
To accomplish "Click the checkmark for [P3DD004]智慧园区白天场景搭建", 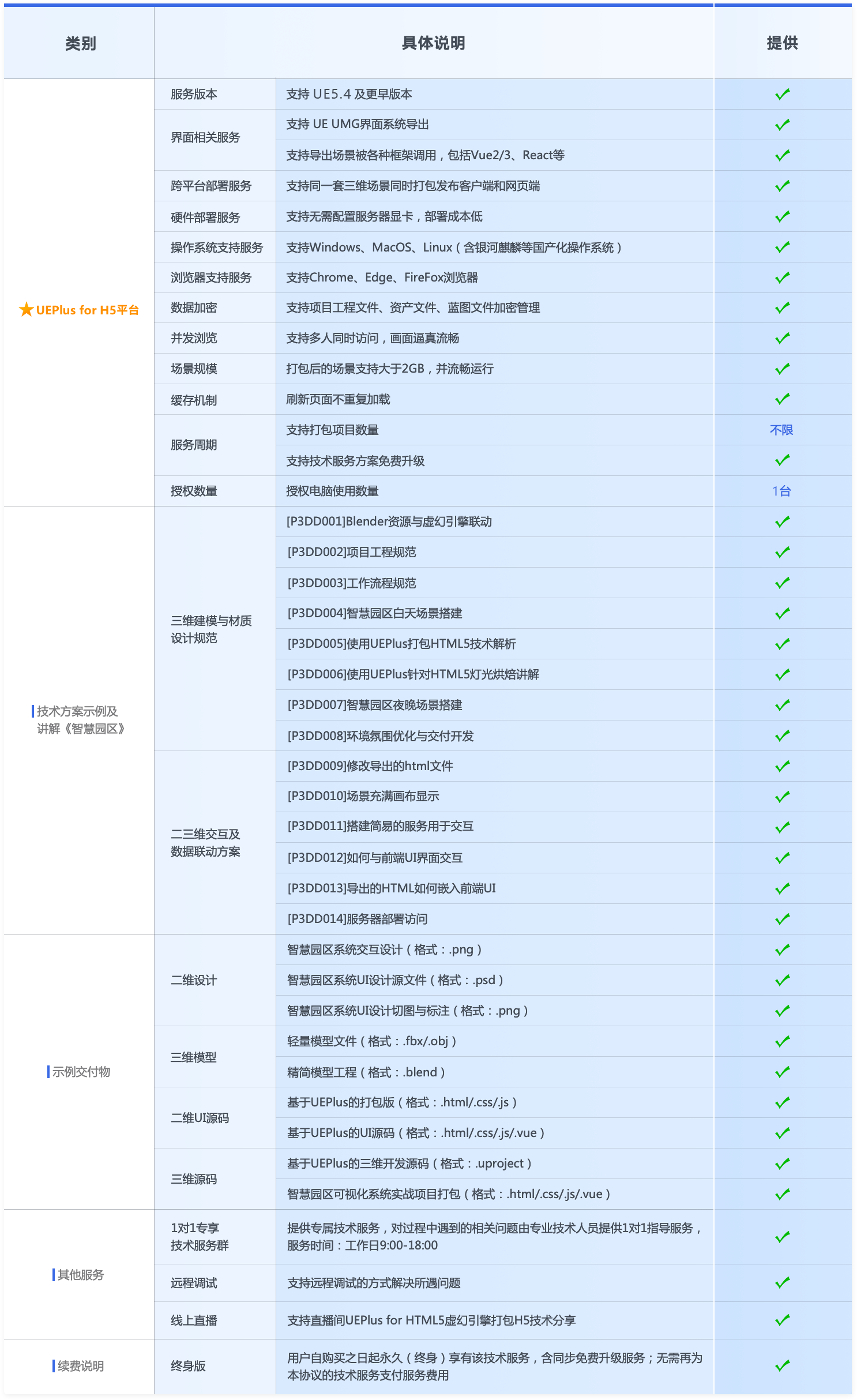I will pos(782,613).
